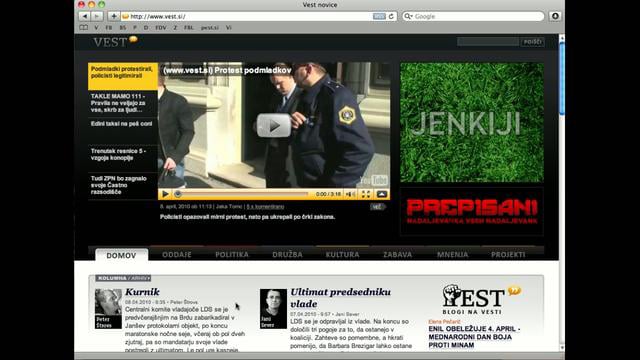This screenshot has width=640, height=360.
Task: Expand article with the 'več' button
Action: point(377,207)
